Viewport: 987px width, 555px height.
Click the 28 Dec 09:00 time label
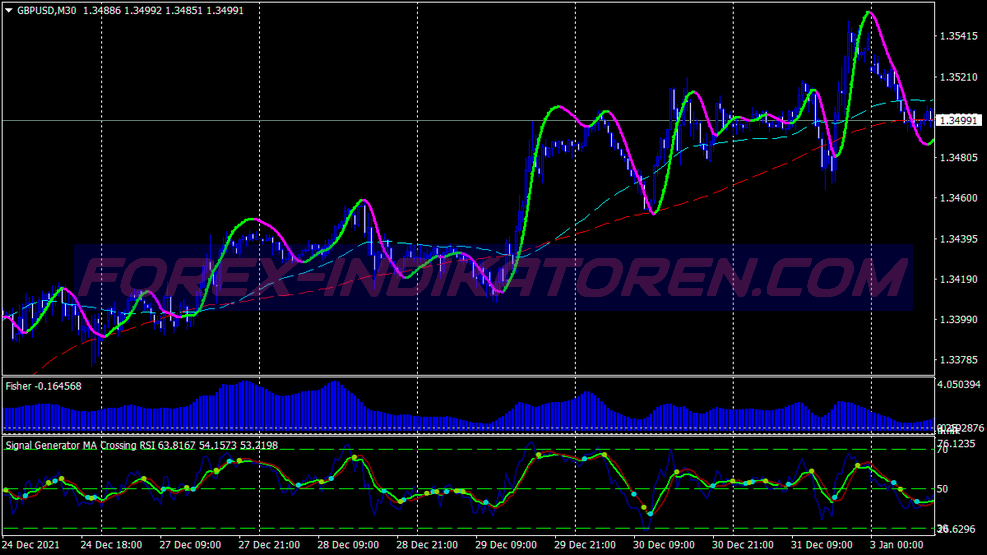coord(348,545)
